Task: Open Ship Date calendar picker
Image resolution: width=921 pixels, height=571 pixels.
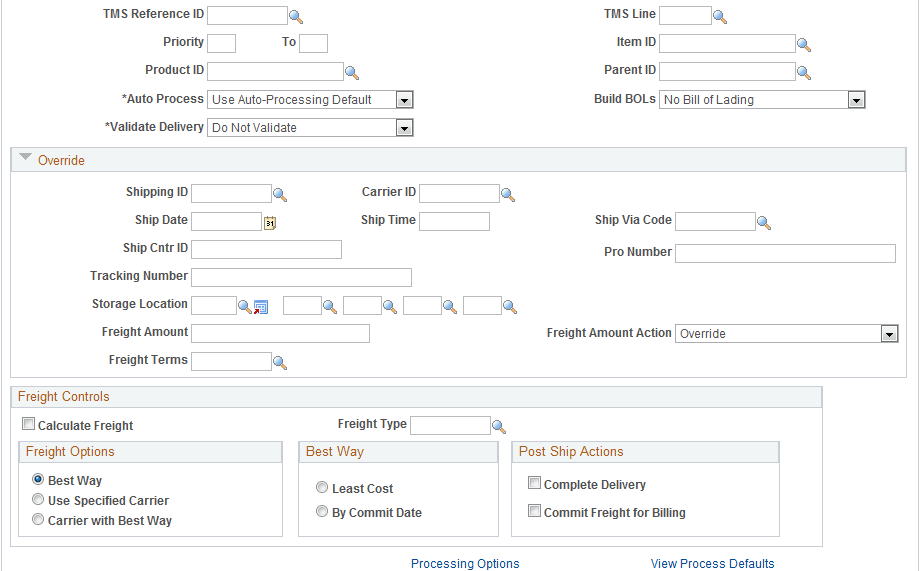Action: [x=270, y=223]
